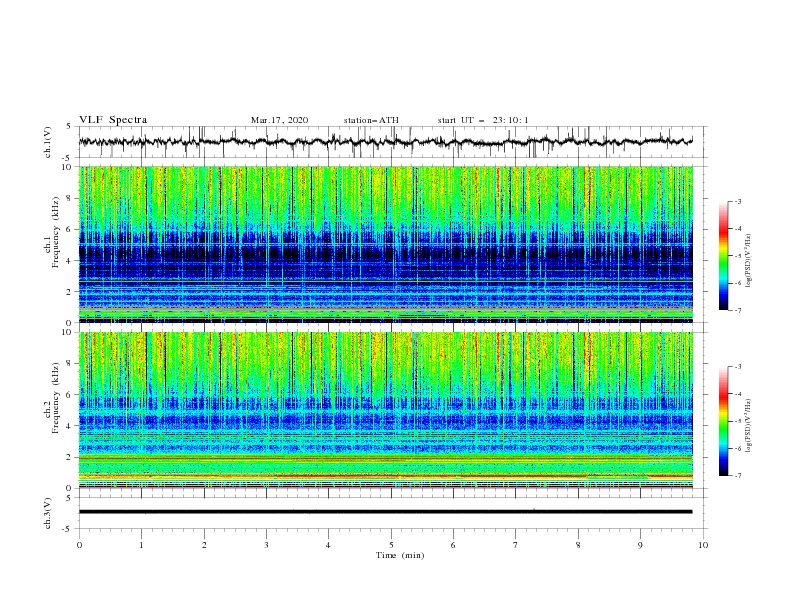Click the ch.3 flat waveform trace
Viewport: 792px width, 612px height.
(385, 512)
